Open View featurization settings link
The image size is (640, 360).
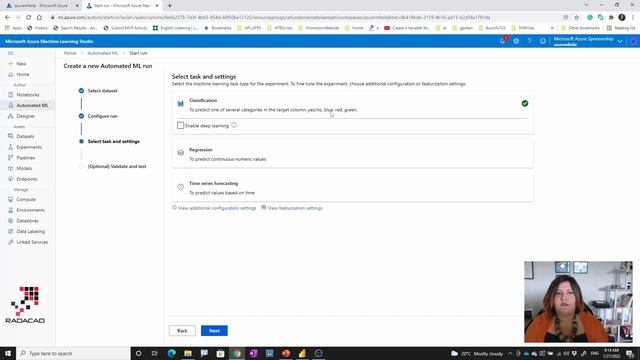[292, 208]
